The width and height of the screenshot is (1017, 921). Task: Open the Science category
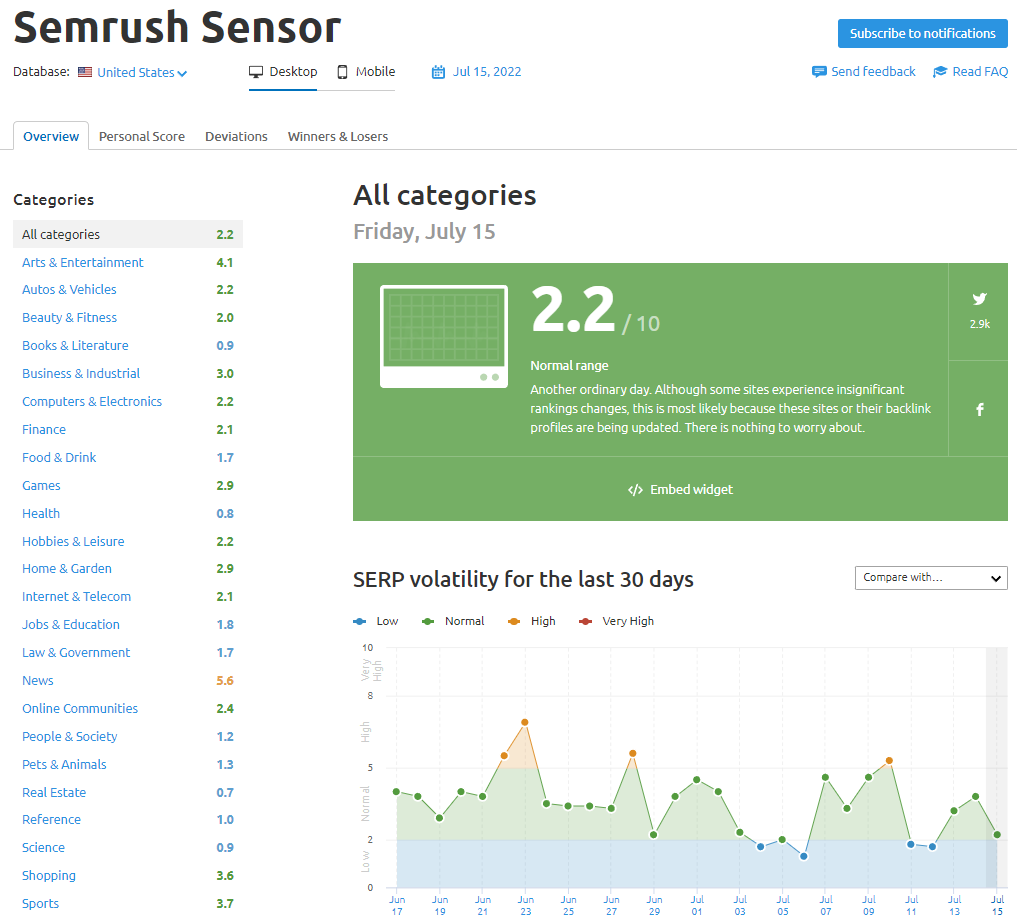click(x=43, y=848)
